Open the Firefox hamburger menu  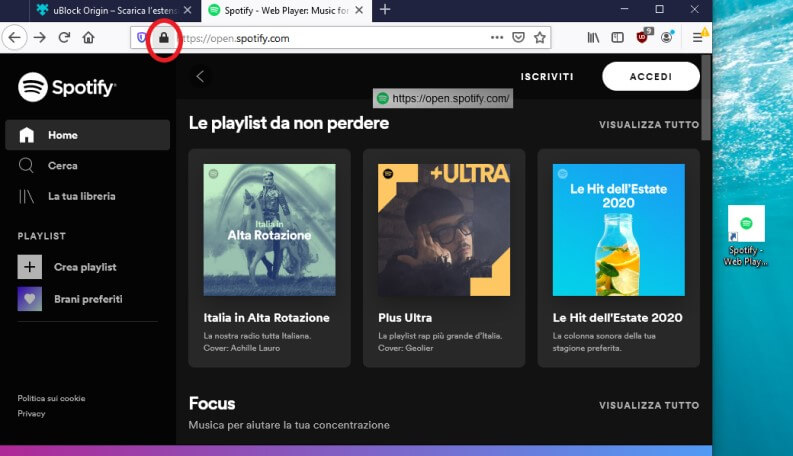pyautogui.click(x=697, y=37)
